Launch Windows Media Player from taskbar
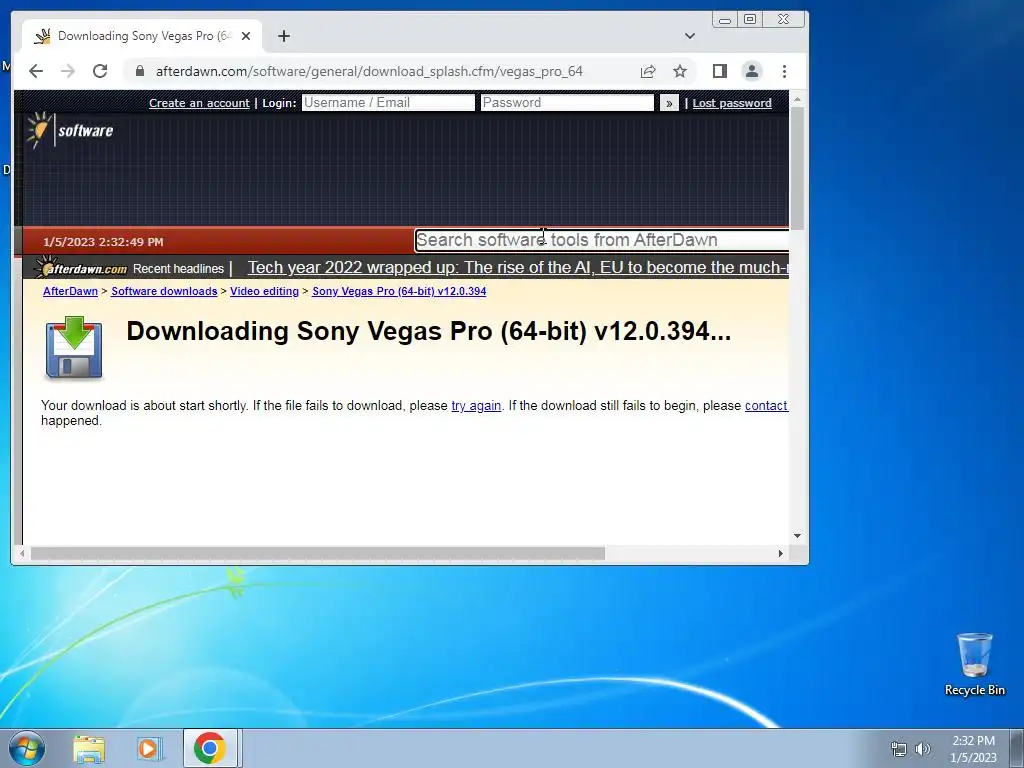Viewport: 1024px width, 768px height. click(x=149, y=749)
